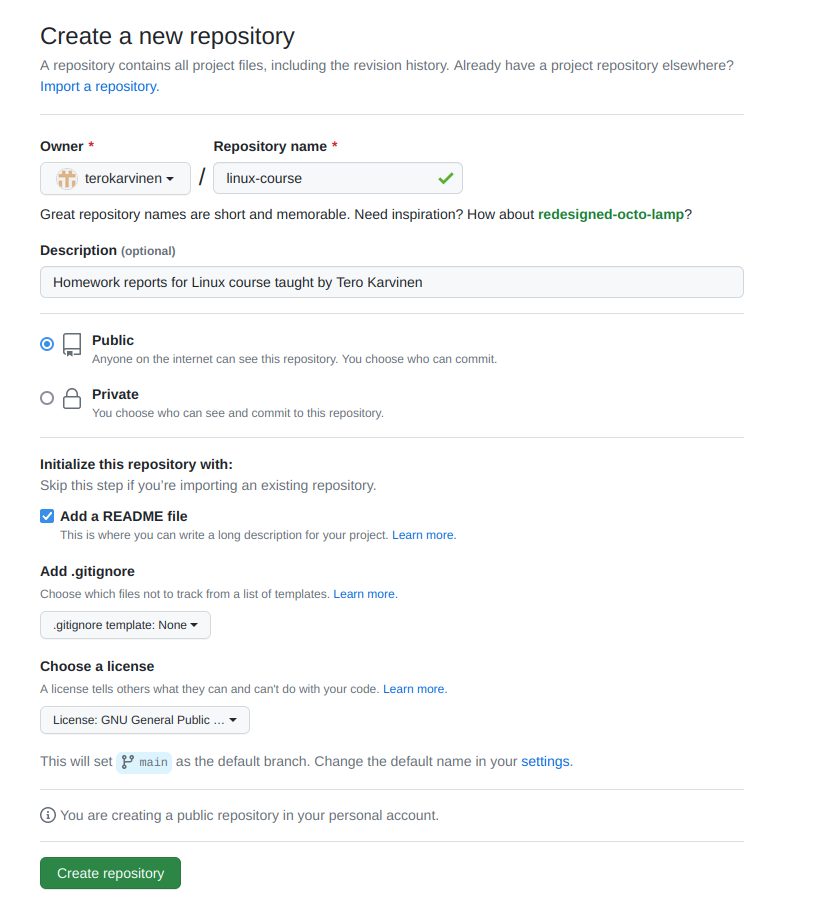Screen dimensions: 817x920
Task: Select the Private radio button
Action: [x=47, y=398]
